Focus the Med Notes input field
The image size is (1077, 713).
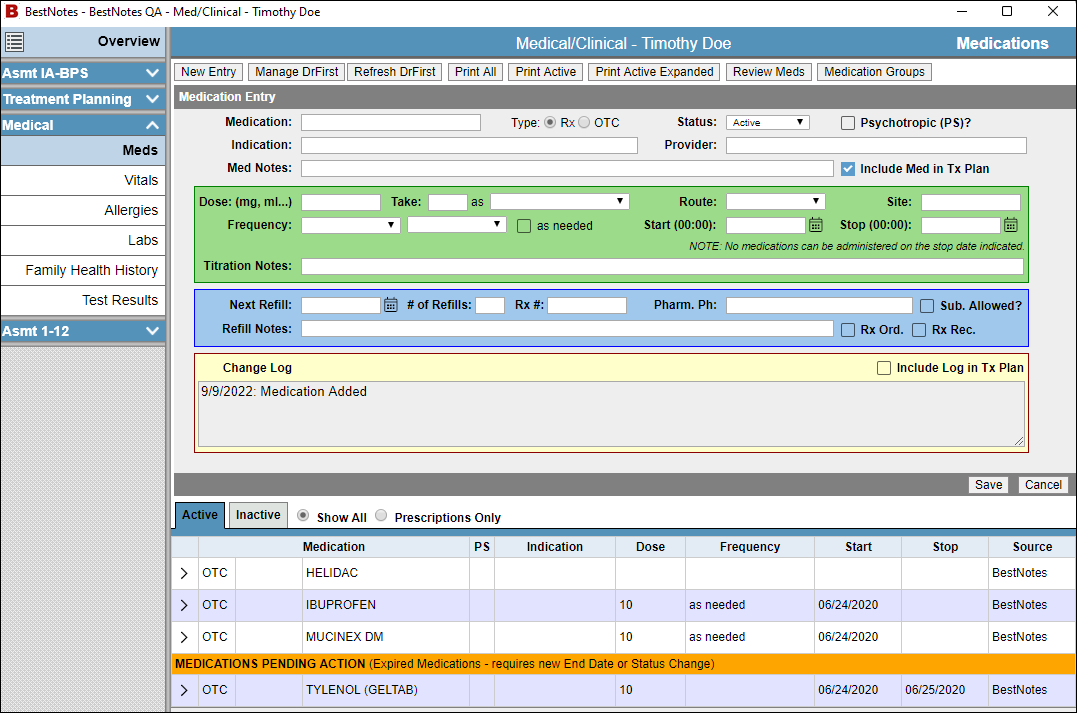(x=567, y=168)
